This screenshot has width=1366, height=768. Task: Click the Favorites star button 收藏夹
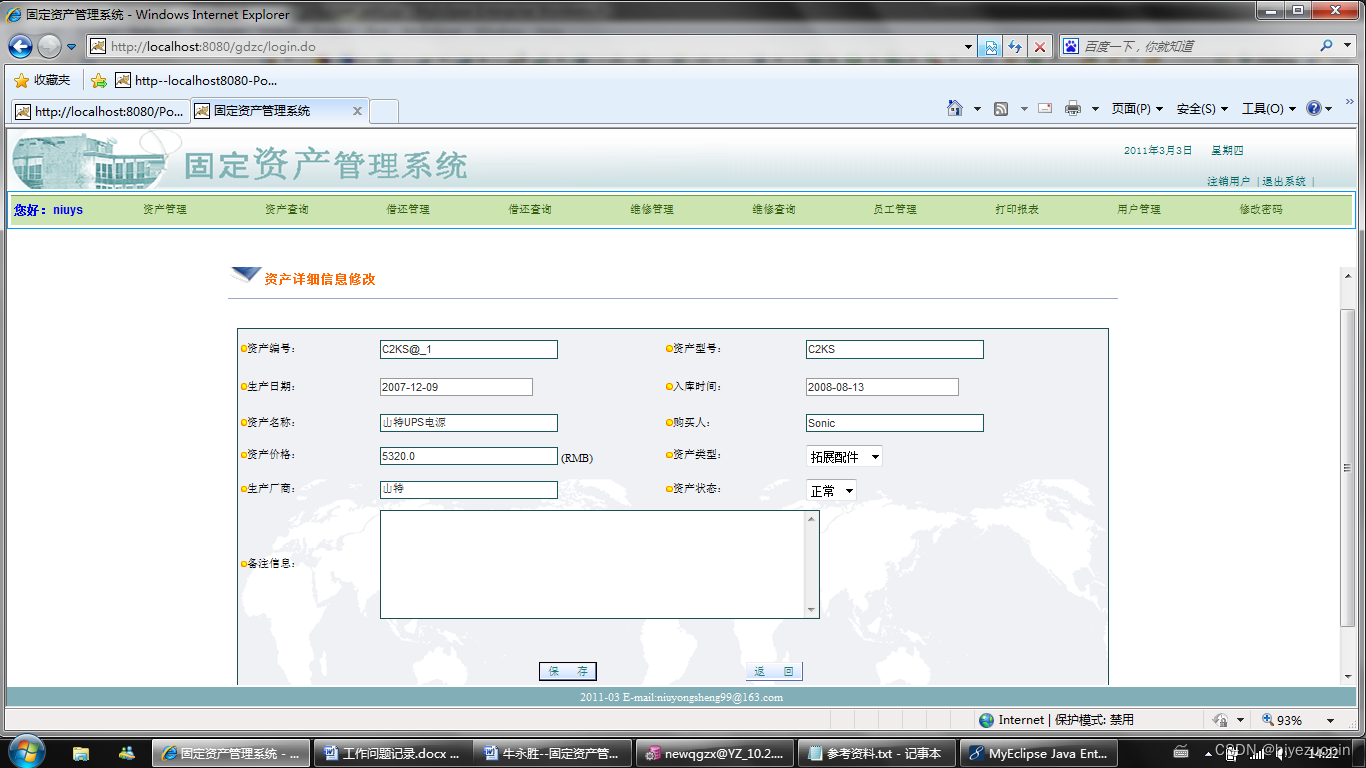[42, 80]
